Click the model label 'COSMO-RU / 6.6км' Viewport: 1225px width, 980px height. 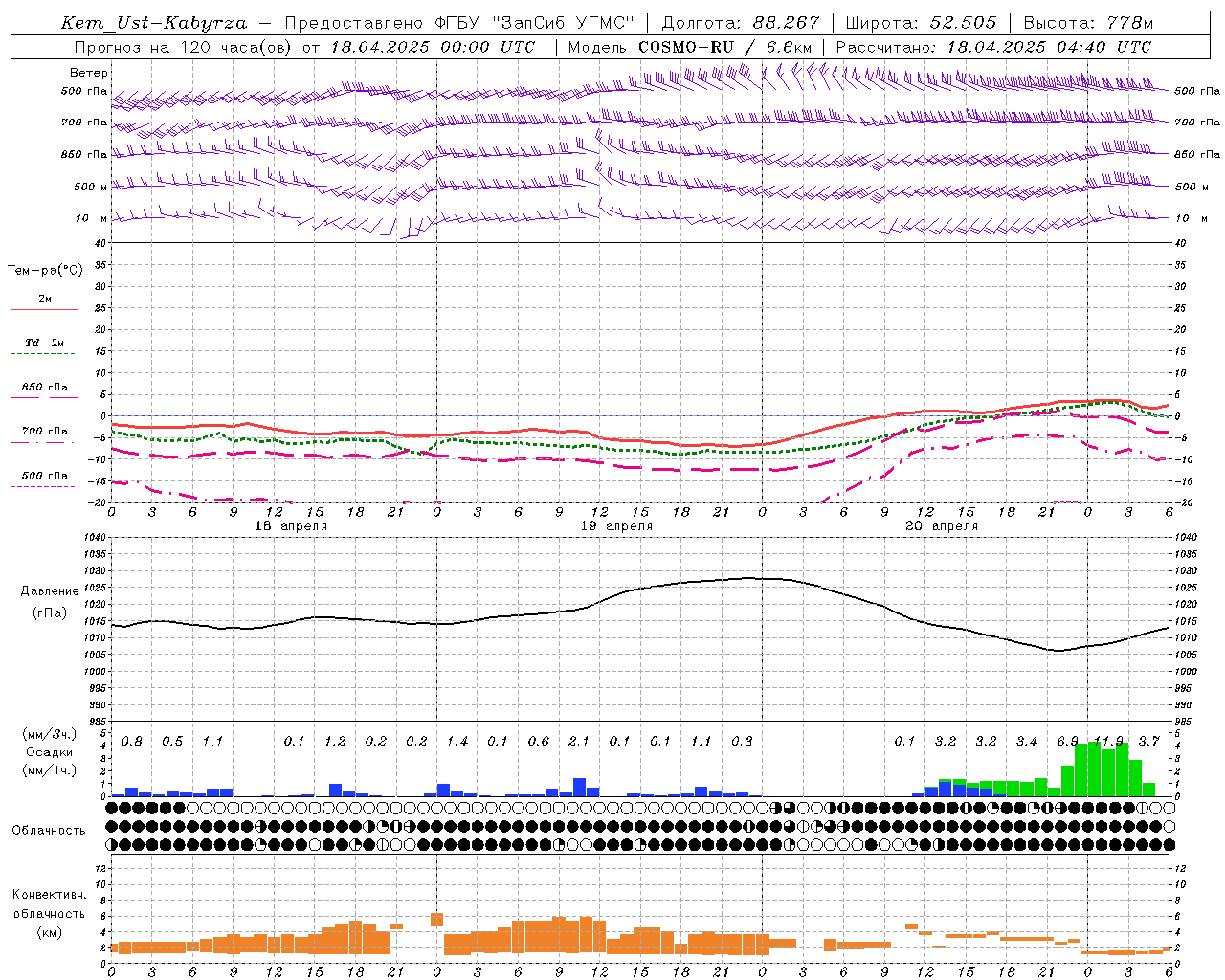[x=724, y=47]
